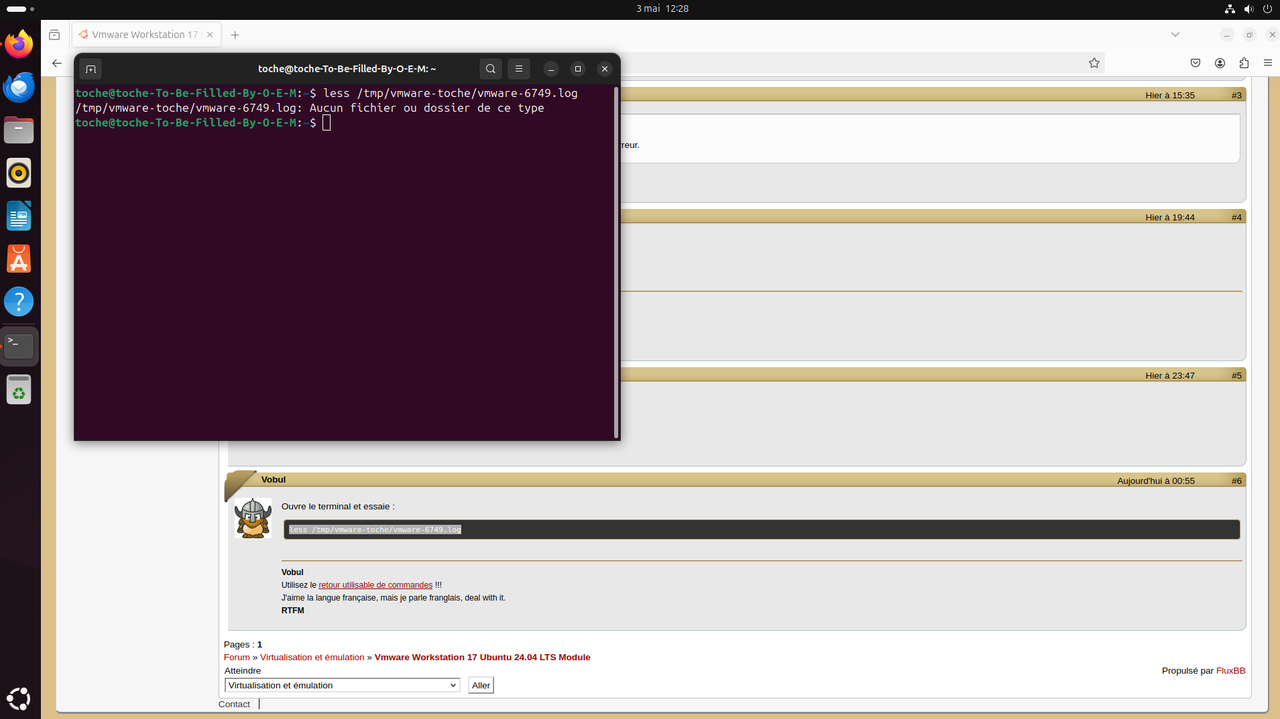Viewport: 1280px width, 719px height.
Task: Open Virtualisation et émulation breadcrumb link
Action: pyautogui.click(x=312, y=657)
